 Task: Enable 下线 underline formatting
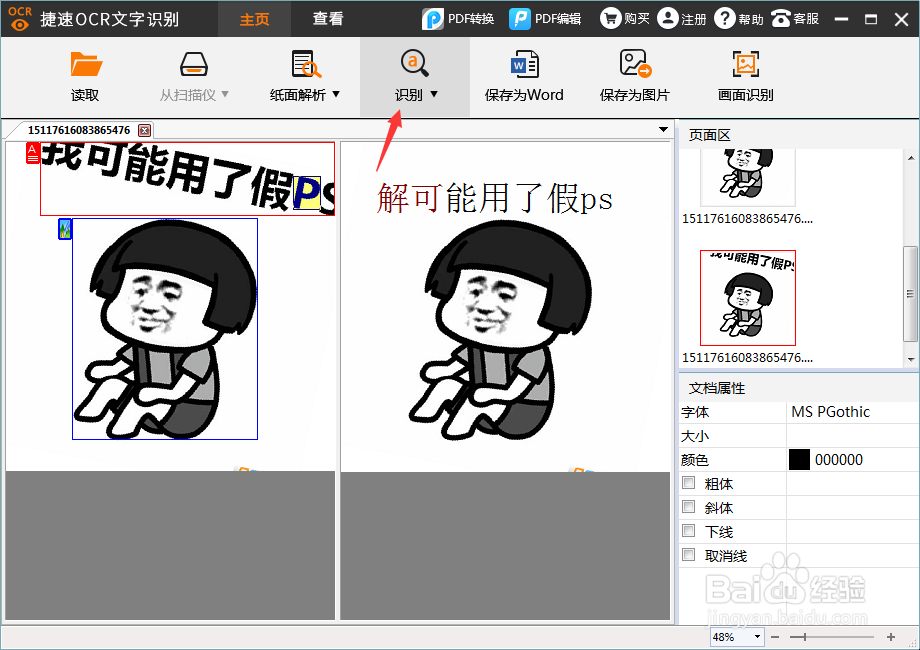pyautogui.click(x=688, y=531)
